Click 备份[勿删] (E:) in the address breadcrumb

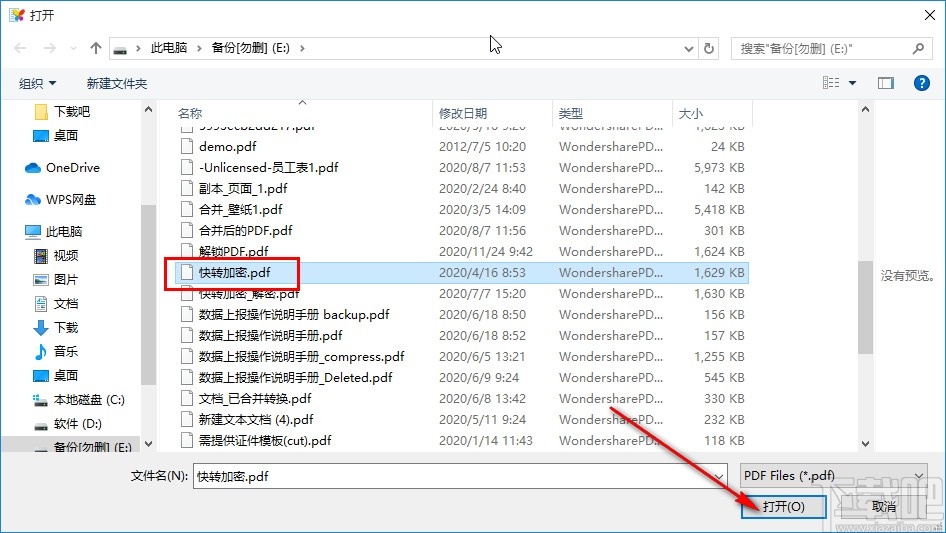[x=250, y=48]
